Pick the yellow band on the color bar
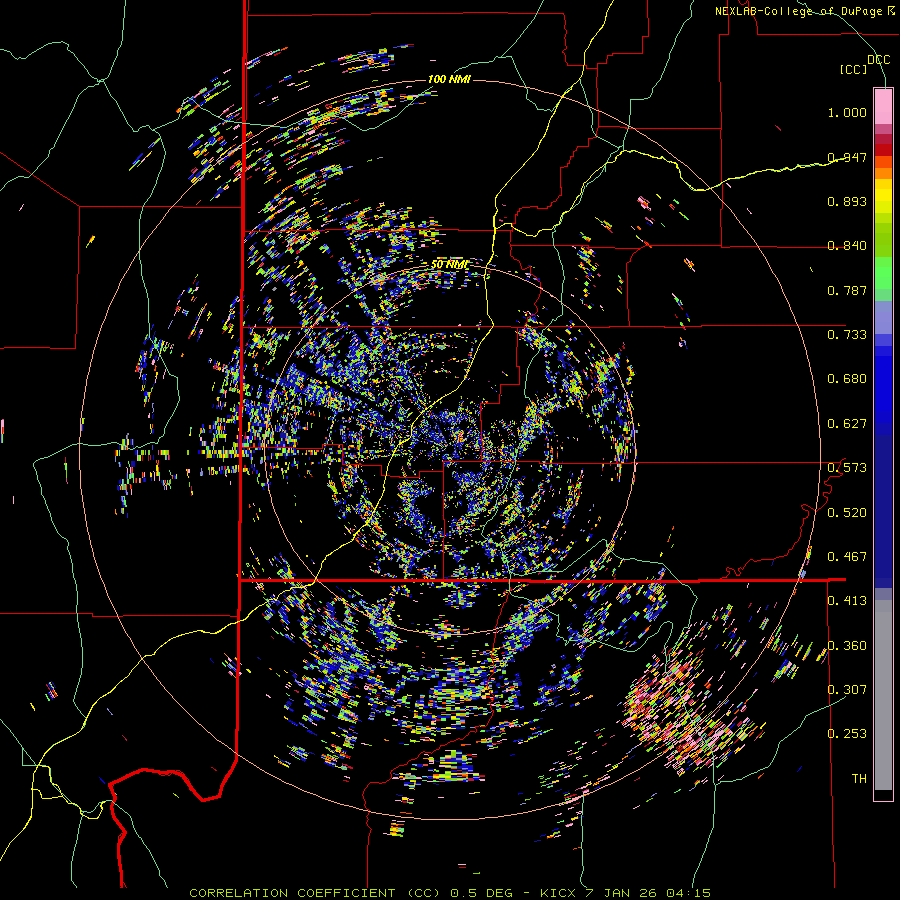The width and height of the screenshot is (900, 900). [x=883, y=196]
